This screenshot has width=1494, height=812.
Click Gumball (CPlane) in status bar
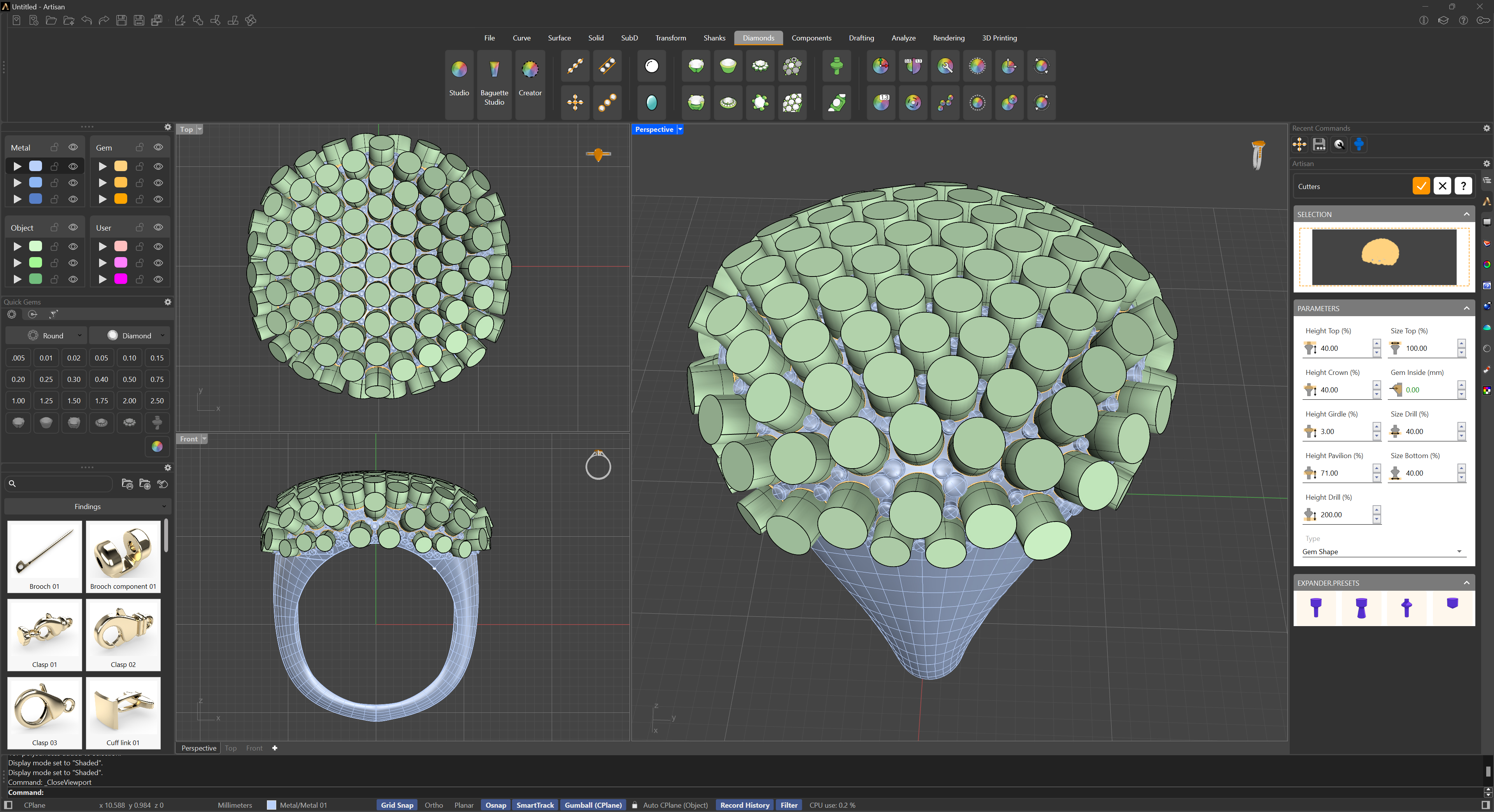tap(593, 805)
